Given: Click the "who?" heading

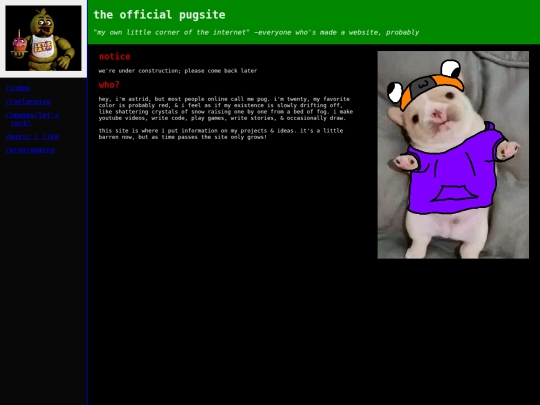Looking at the screenshot, I should click(109, 85).
